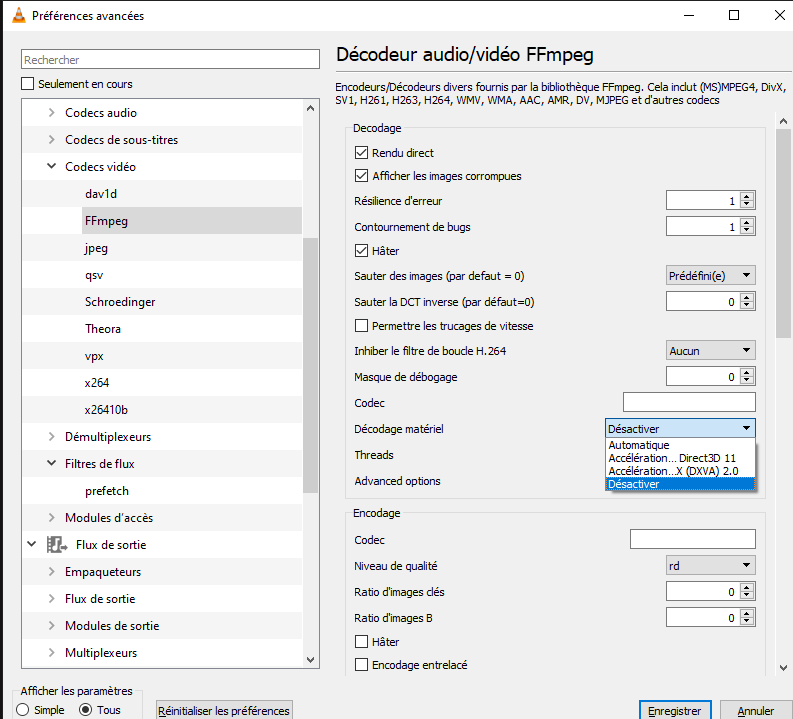Click the Décodage matériel combo box
This screenshot has height=719, width=793.
(680, 428)
